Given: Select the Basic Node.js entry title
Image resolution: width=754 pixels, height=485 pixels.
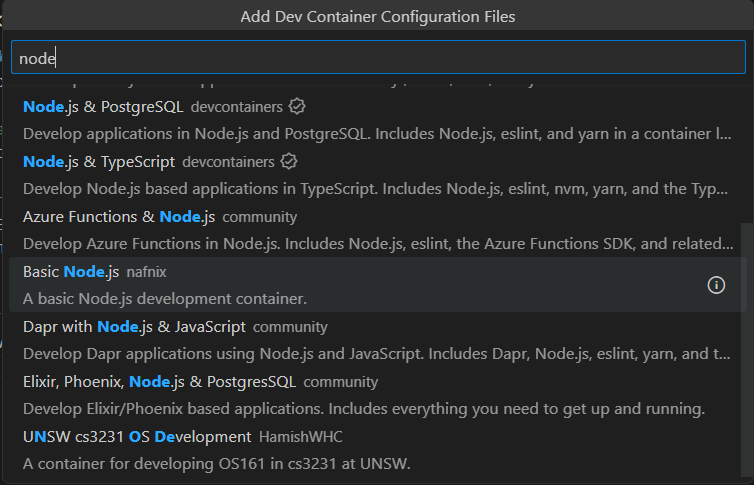Looking at the screenshot, I should coord(71,272).
